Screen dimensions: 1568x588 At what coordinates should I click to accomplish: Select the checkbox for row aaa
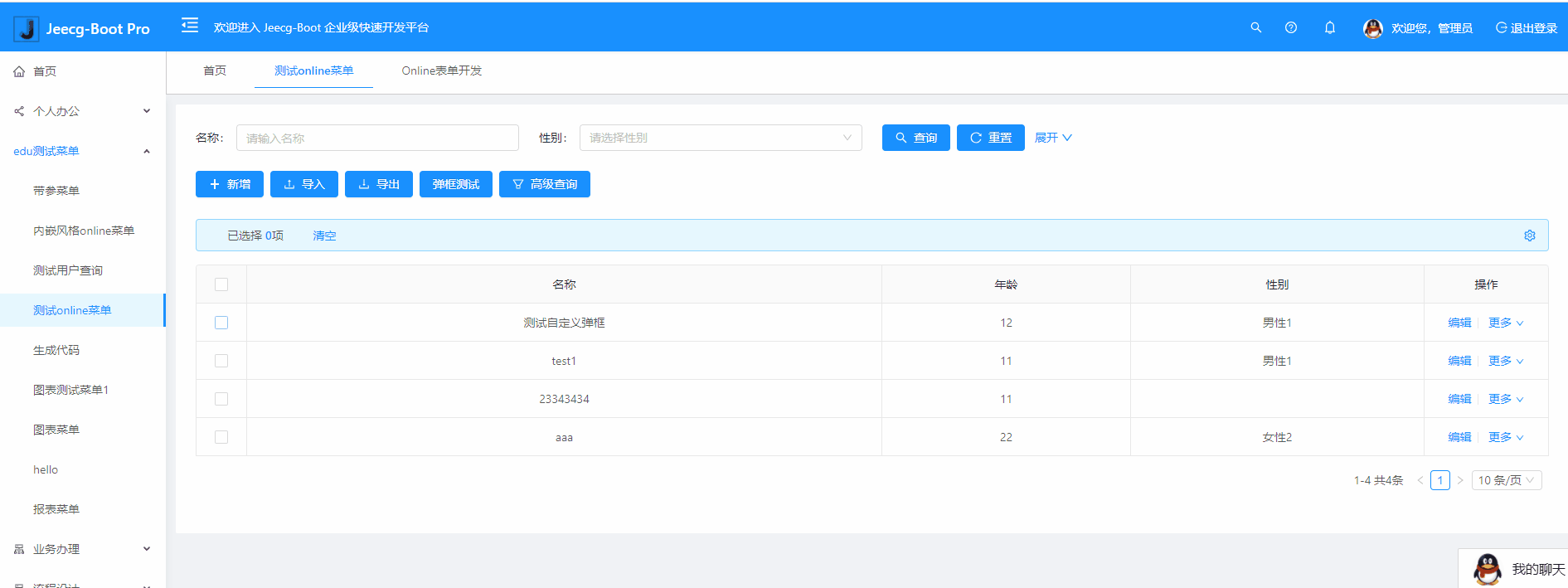point(221,437)
